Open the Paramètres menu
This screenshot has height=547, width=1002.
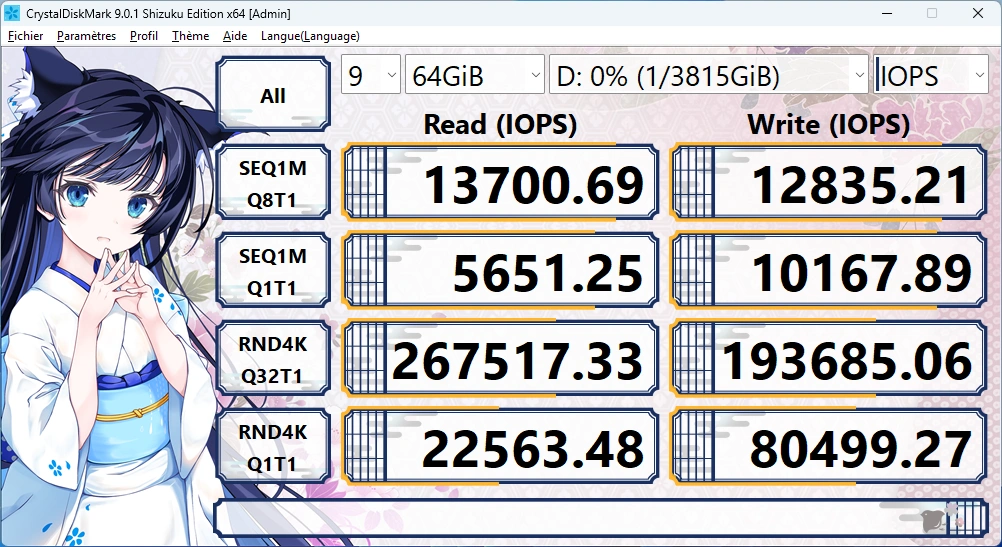[x=86, y=36]
